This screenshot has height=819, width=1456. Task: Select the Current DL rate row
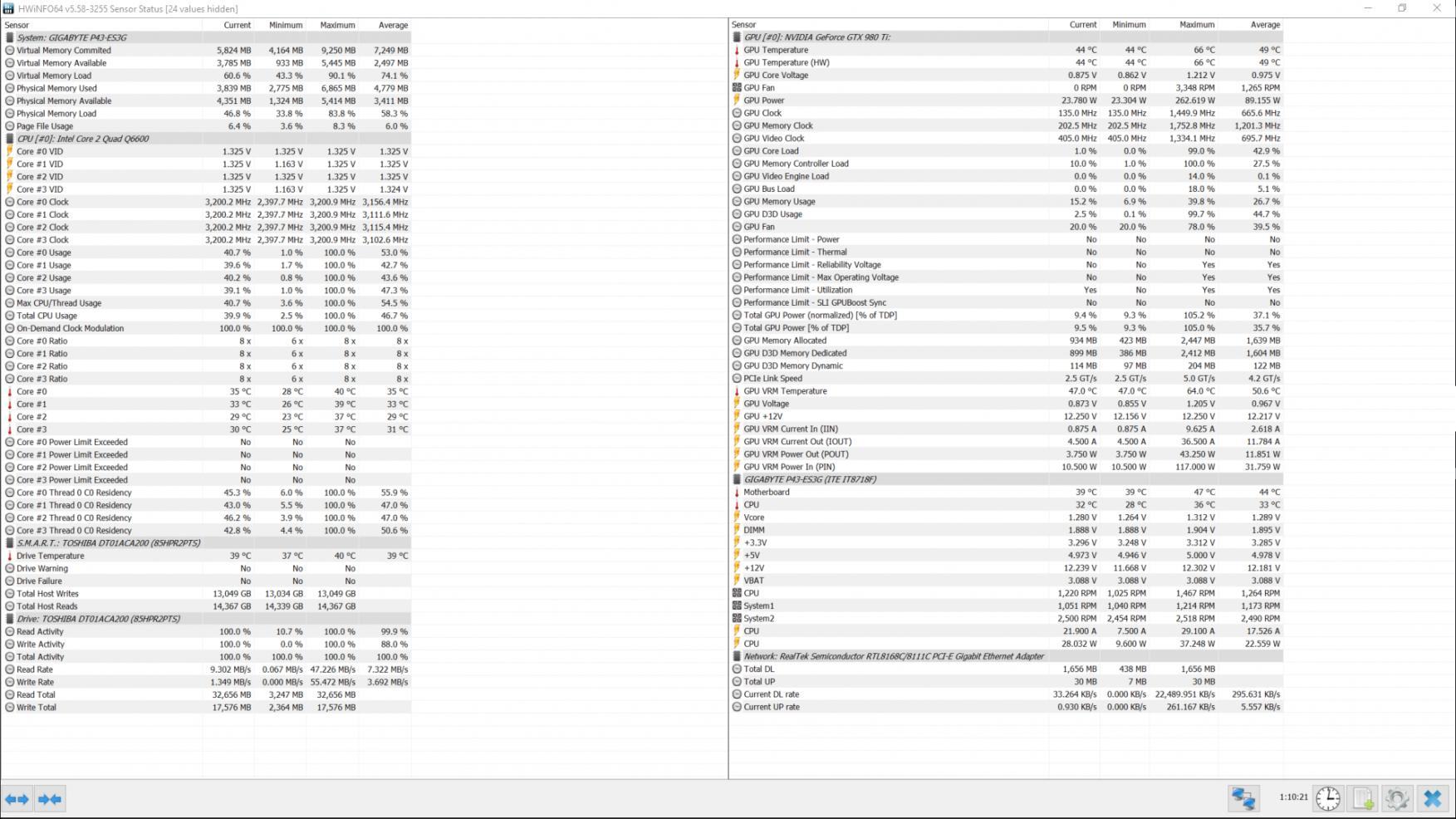click(1007, 694)
